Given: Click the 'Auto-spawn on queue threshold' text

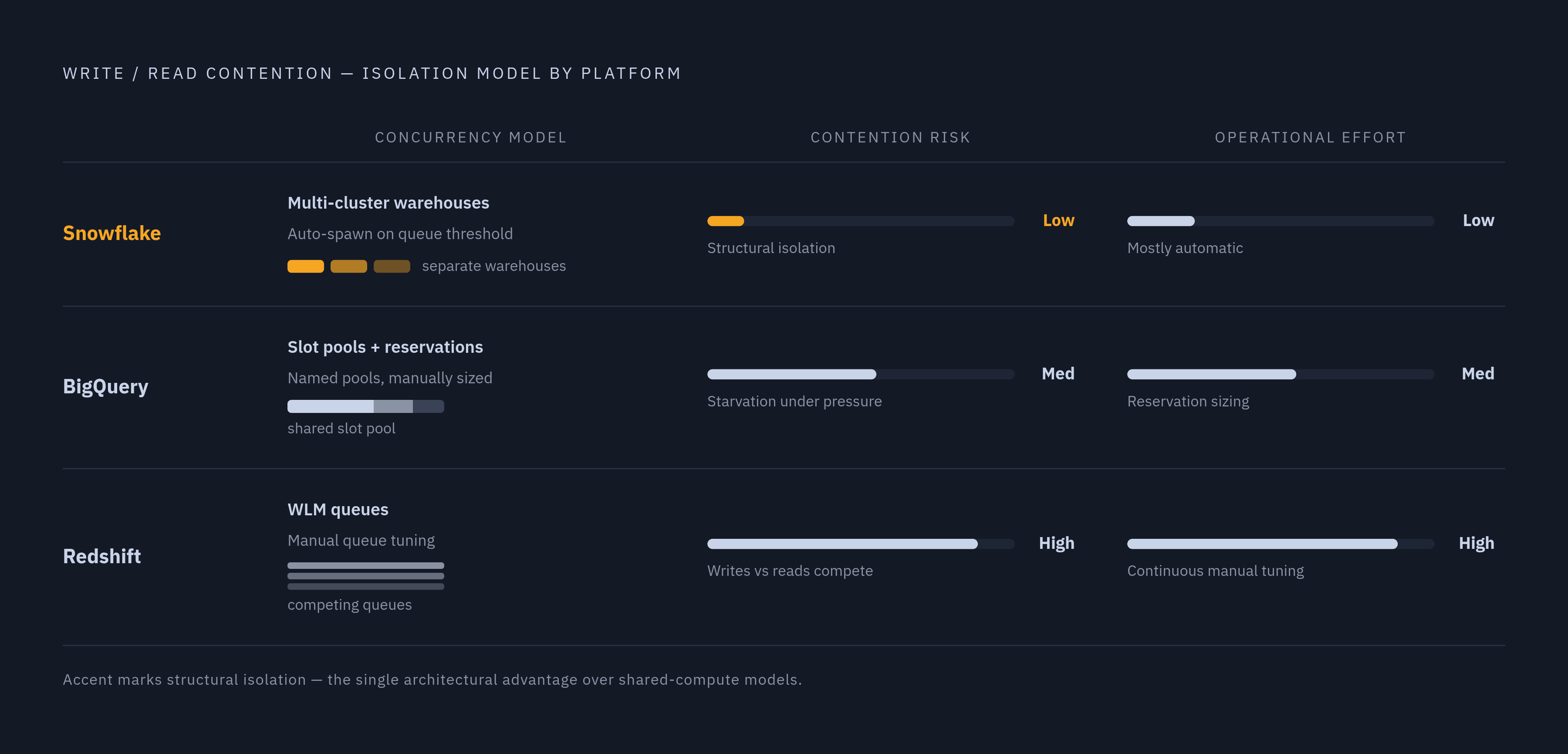Looking at the screenshot, I should coord(400,233).
